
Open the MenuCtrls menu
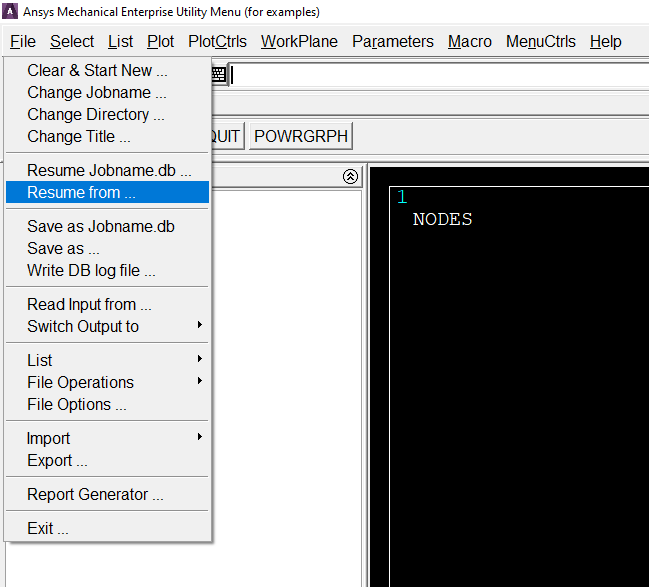click(x=541, y=41)
